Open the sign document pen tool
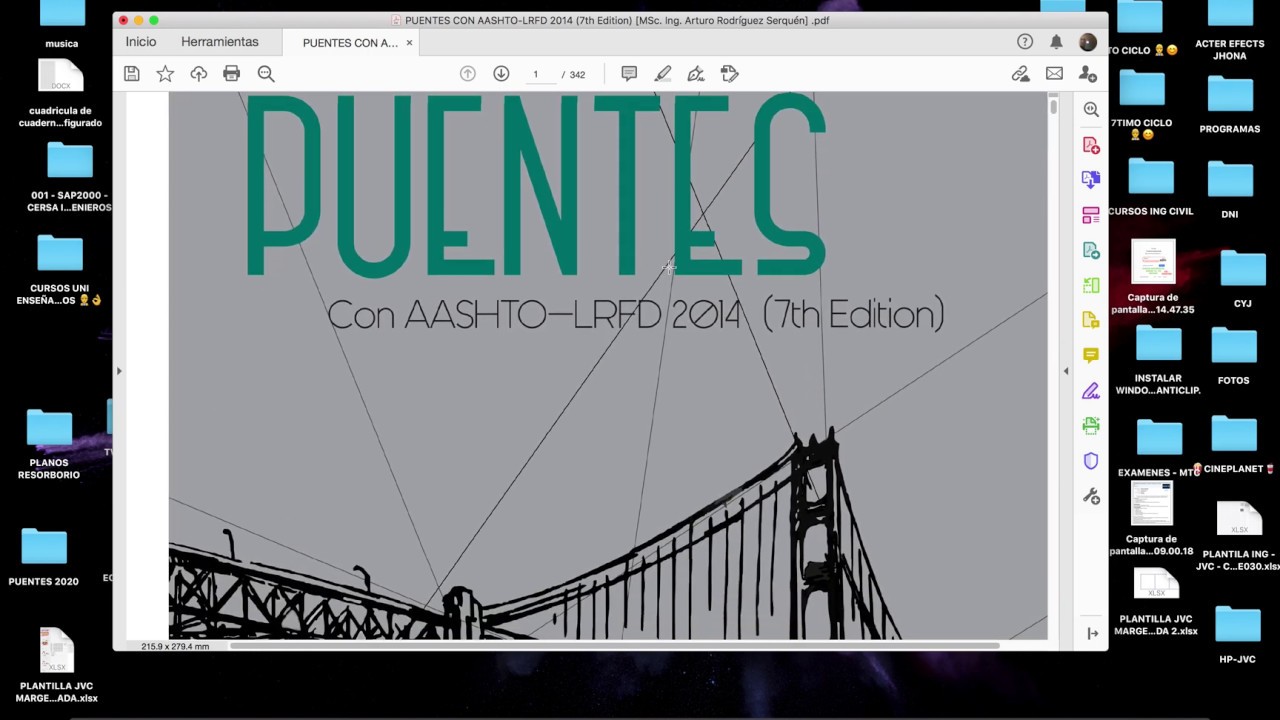1280x720 pixels. (696, 74)
